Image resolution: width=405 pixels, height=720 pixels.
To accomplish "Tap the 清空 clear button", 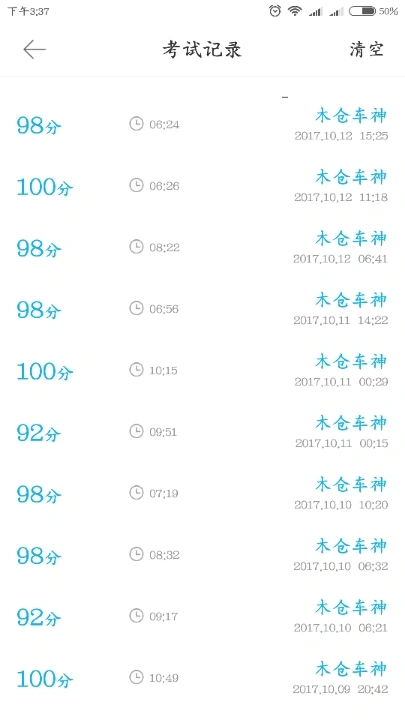I will (366, 49).
